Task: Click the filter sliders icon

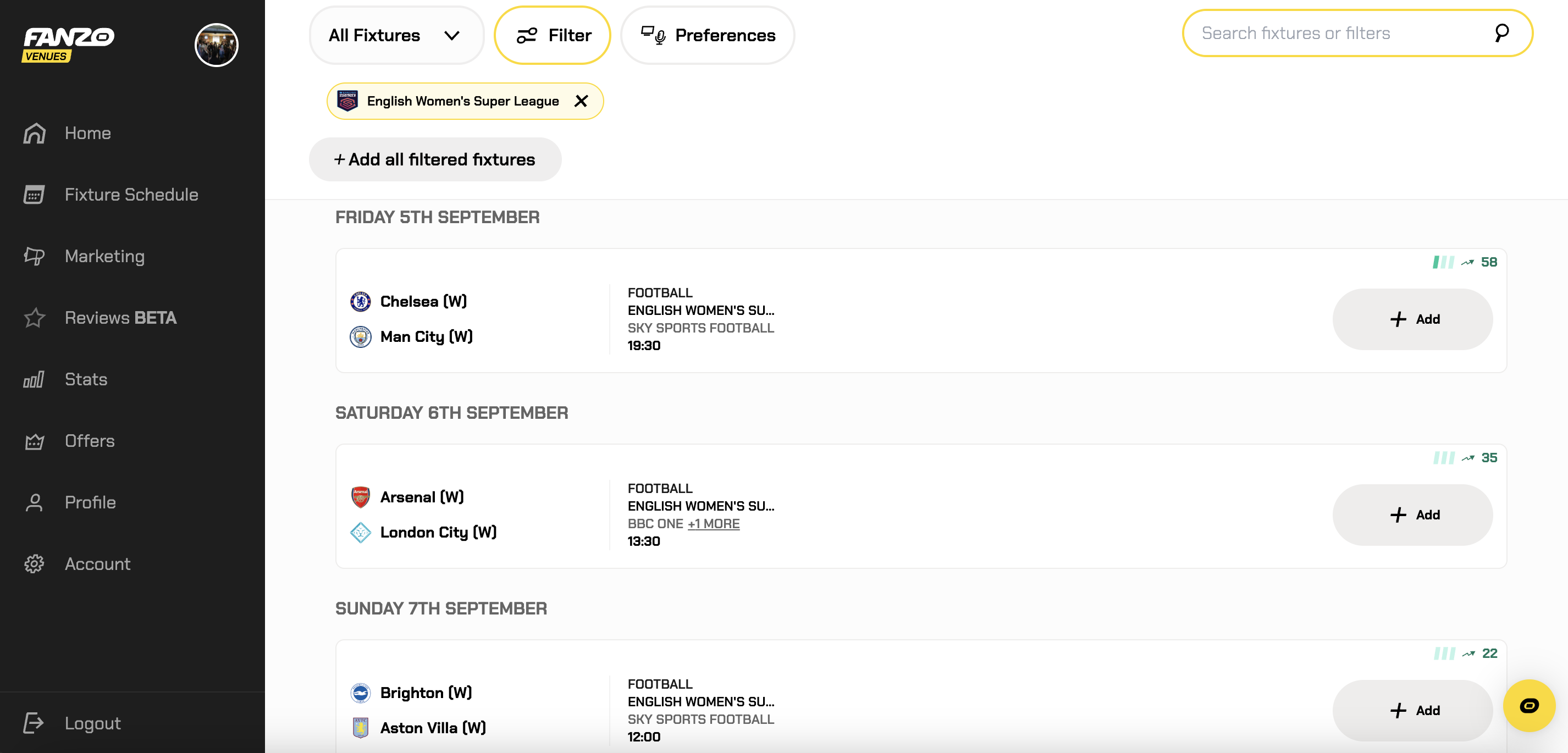Action: tap(527, 35)
